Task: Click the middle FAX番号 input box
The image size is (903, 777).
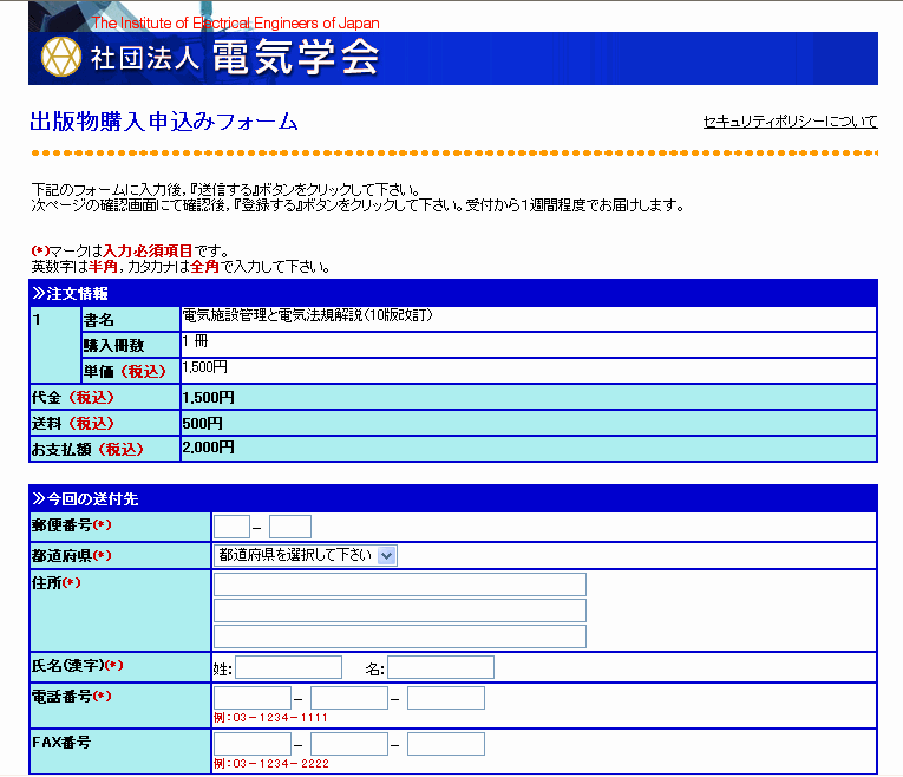Action: 349,744
